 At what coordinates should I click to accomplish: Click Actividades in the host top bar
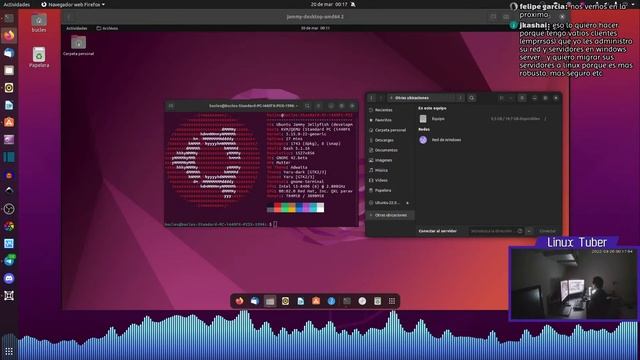16,4
